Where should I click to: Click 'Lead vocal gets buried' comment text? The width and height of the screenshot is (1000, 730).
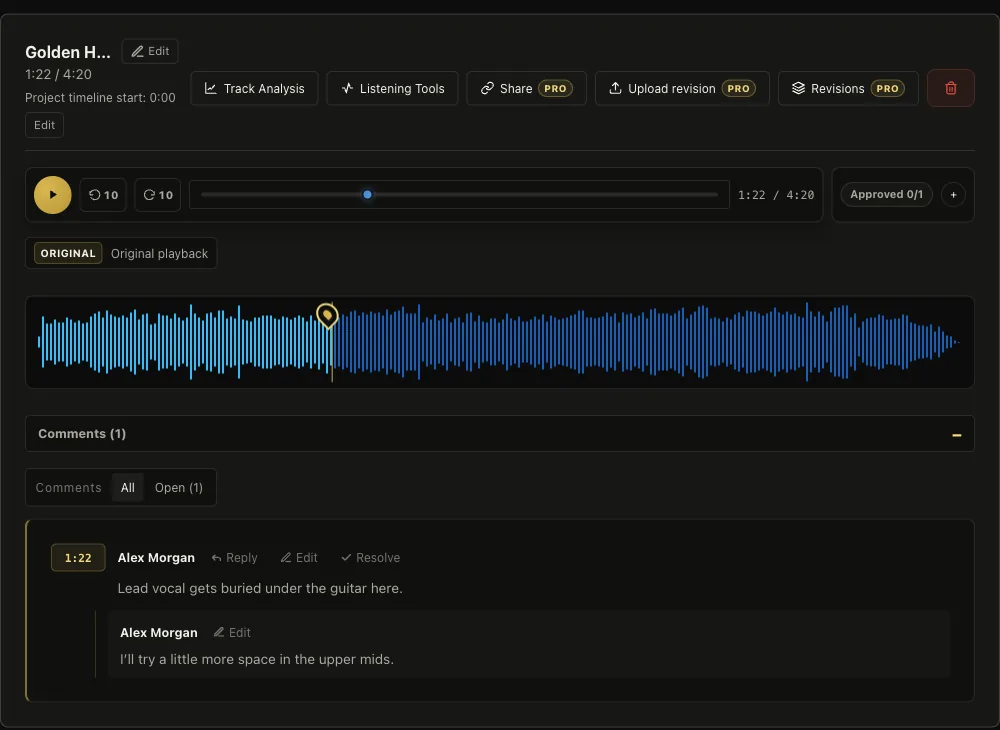(x=260, y=588)
